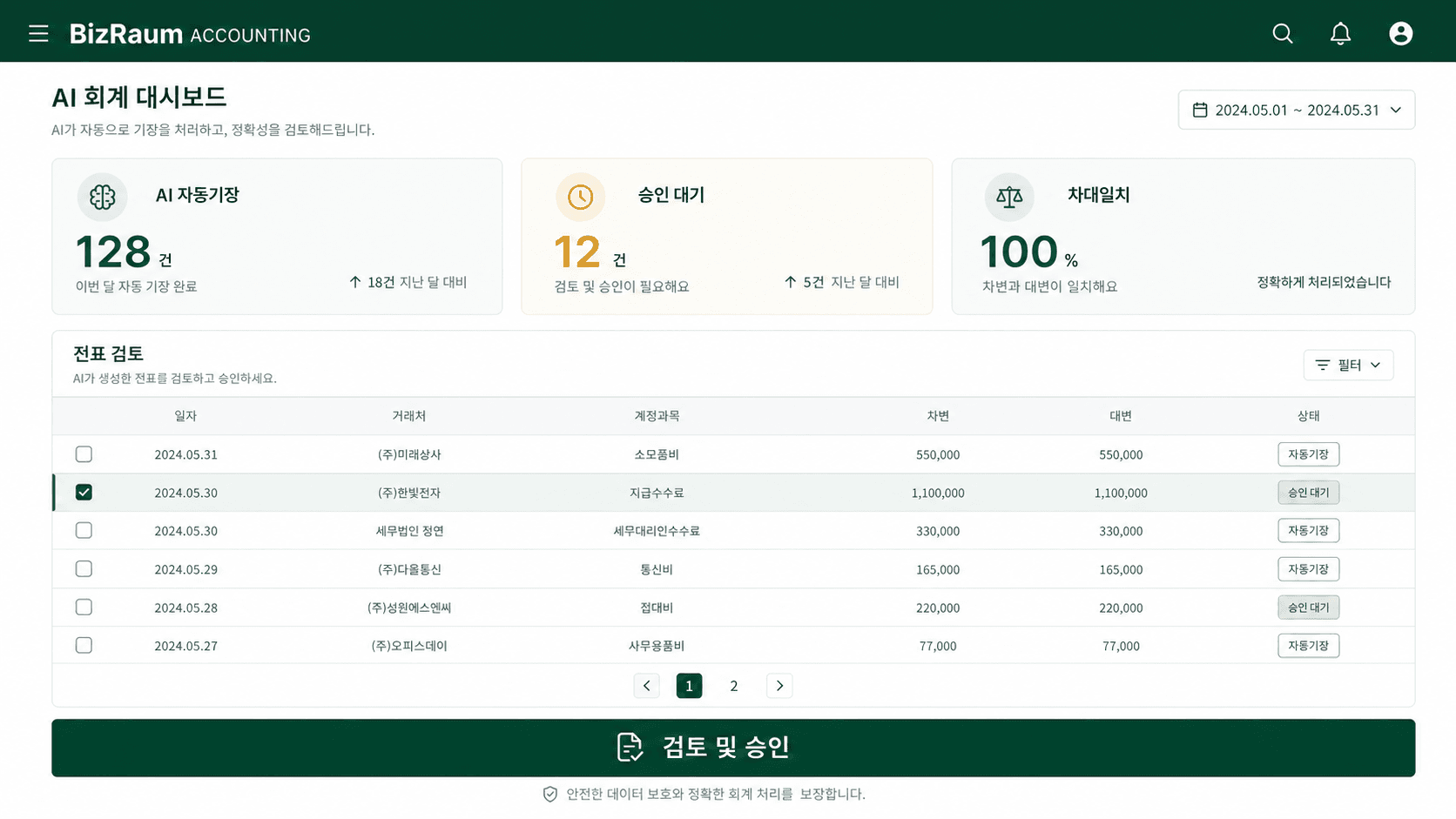
Task: Click the 소모품비 account cell
Action: coord(657,454)
